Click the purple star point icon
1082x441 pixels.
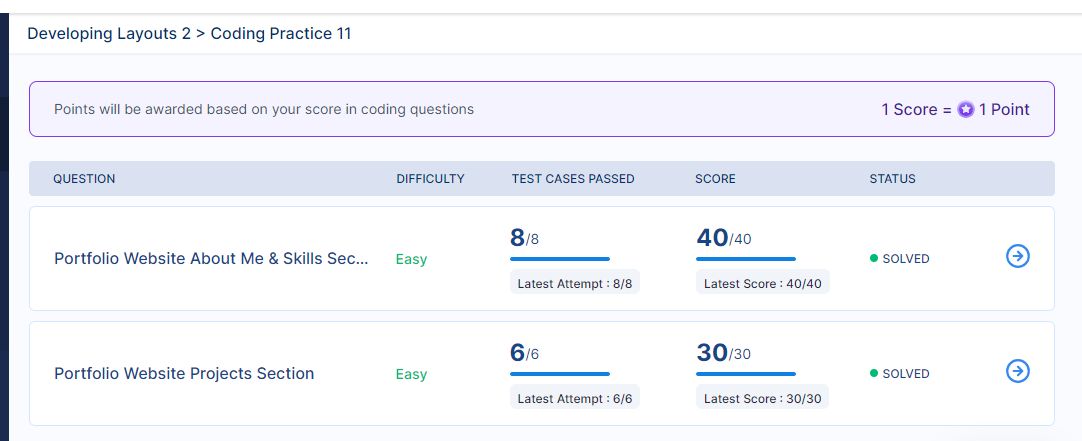966,110
